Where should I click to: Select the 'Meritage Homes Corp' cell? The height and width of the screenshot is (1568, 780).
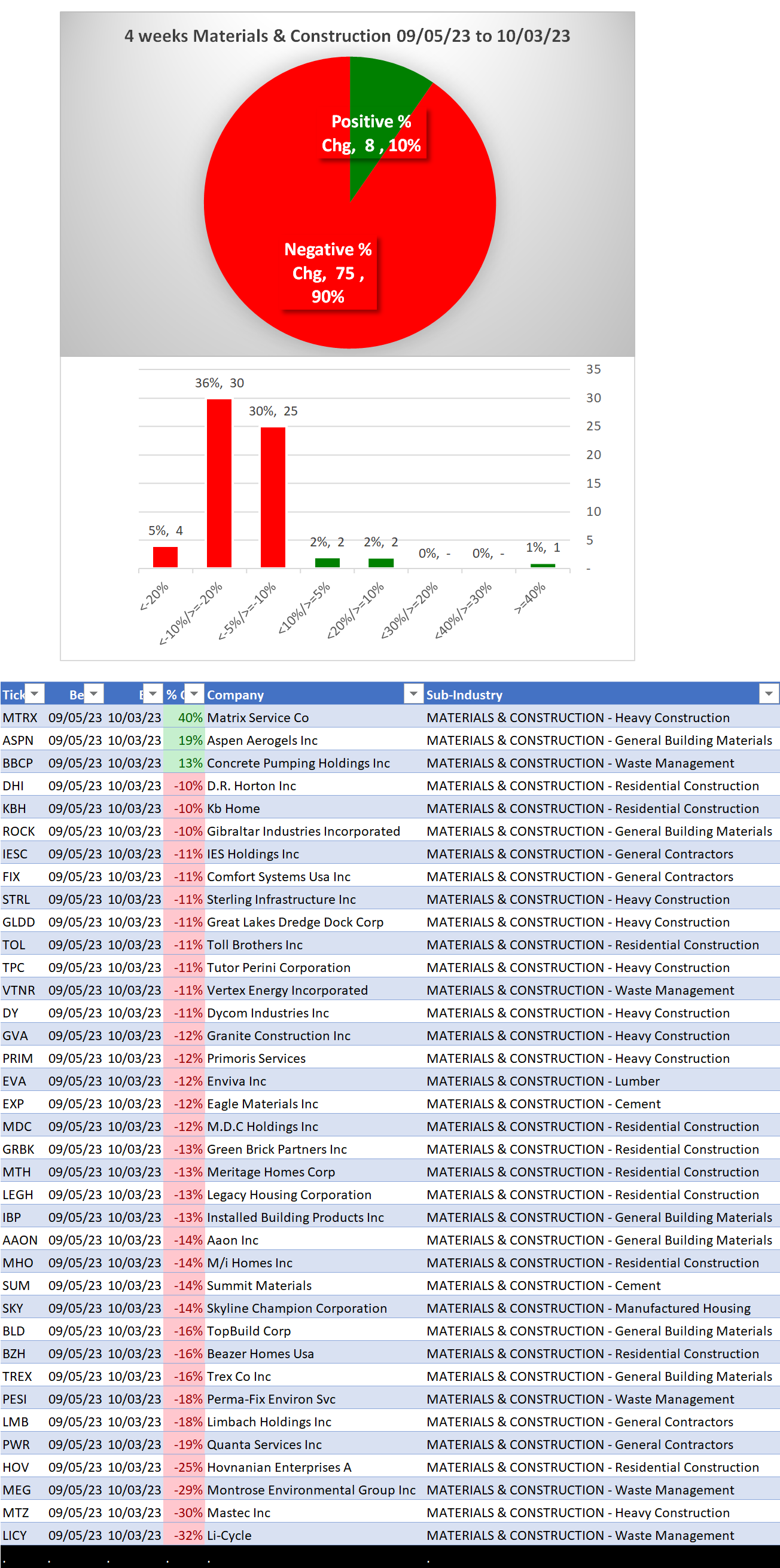point(314,1172)
